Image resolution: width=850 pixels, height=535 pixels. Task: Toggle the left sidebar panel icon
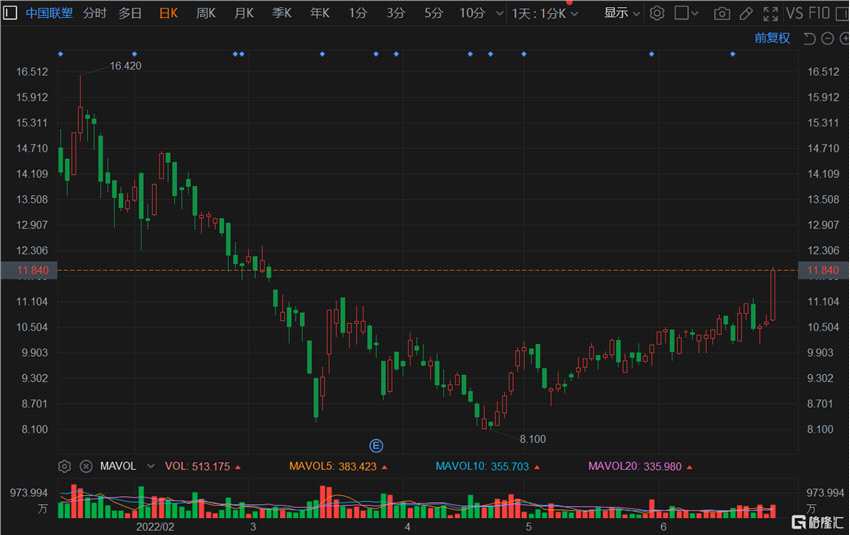[9, 12]
